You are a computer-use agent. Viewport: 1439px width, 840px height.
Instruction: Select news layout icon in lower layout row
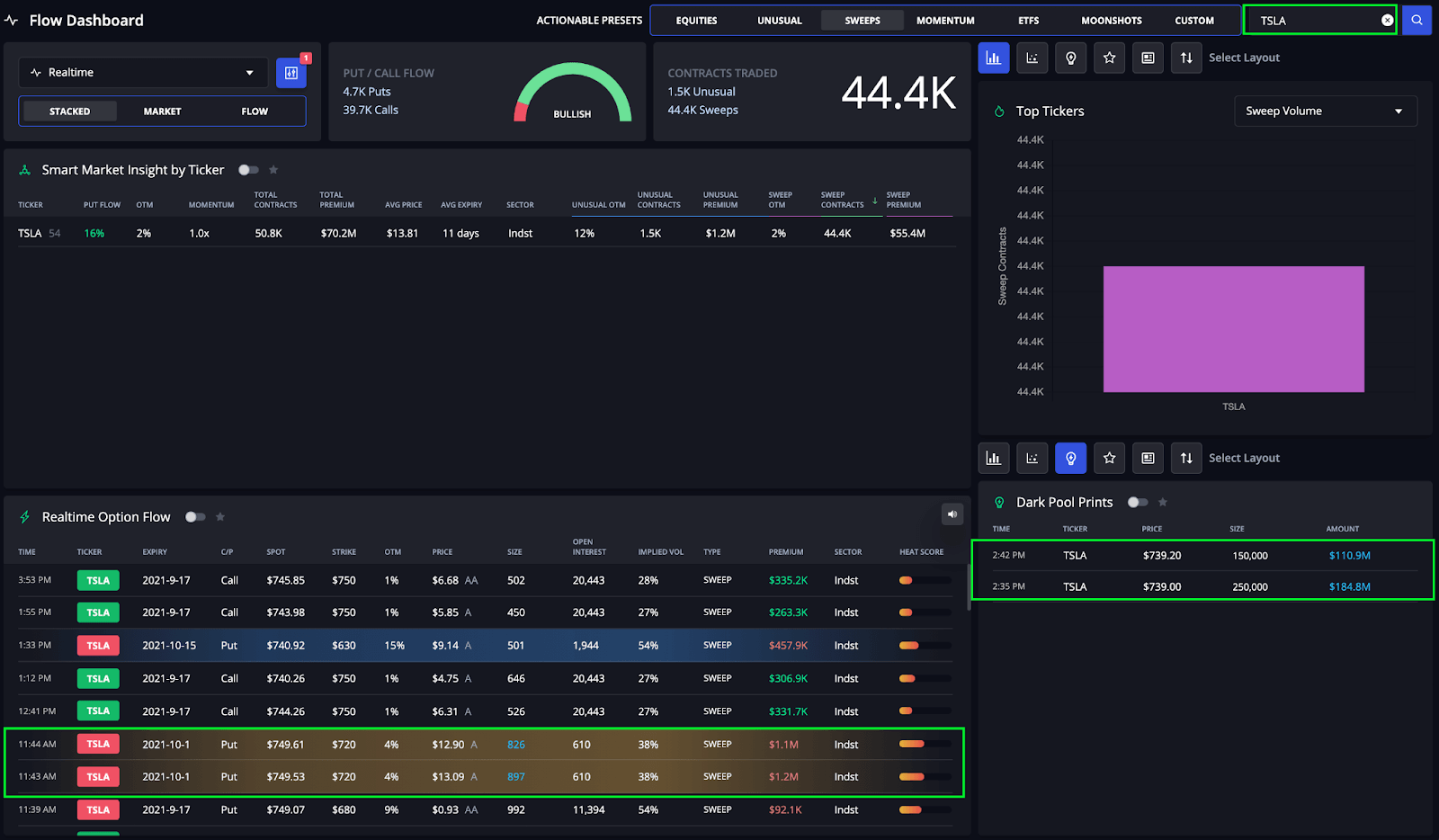click(1149, 458)
